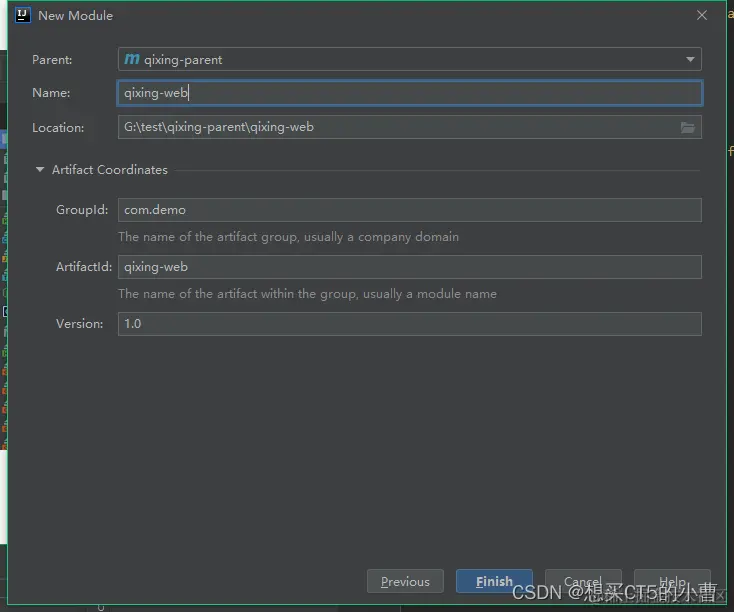Collapse the Artifact Coordinates section

click(x=40, y=170)
